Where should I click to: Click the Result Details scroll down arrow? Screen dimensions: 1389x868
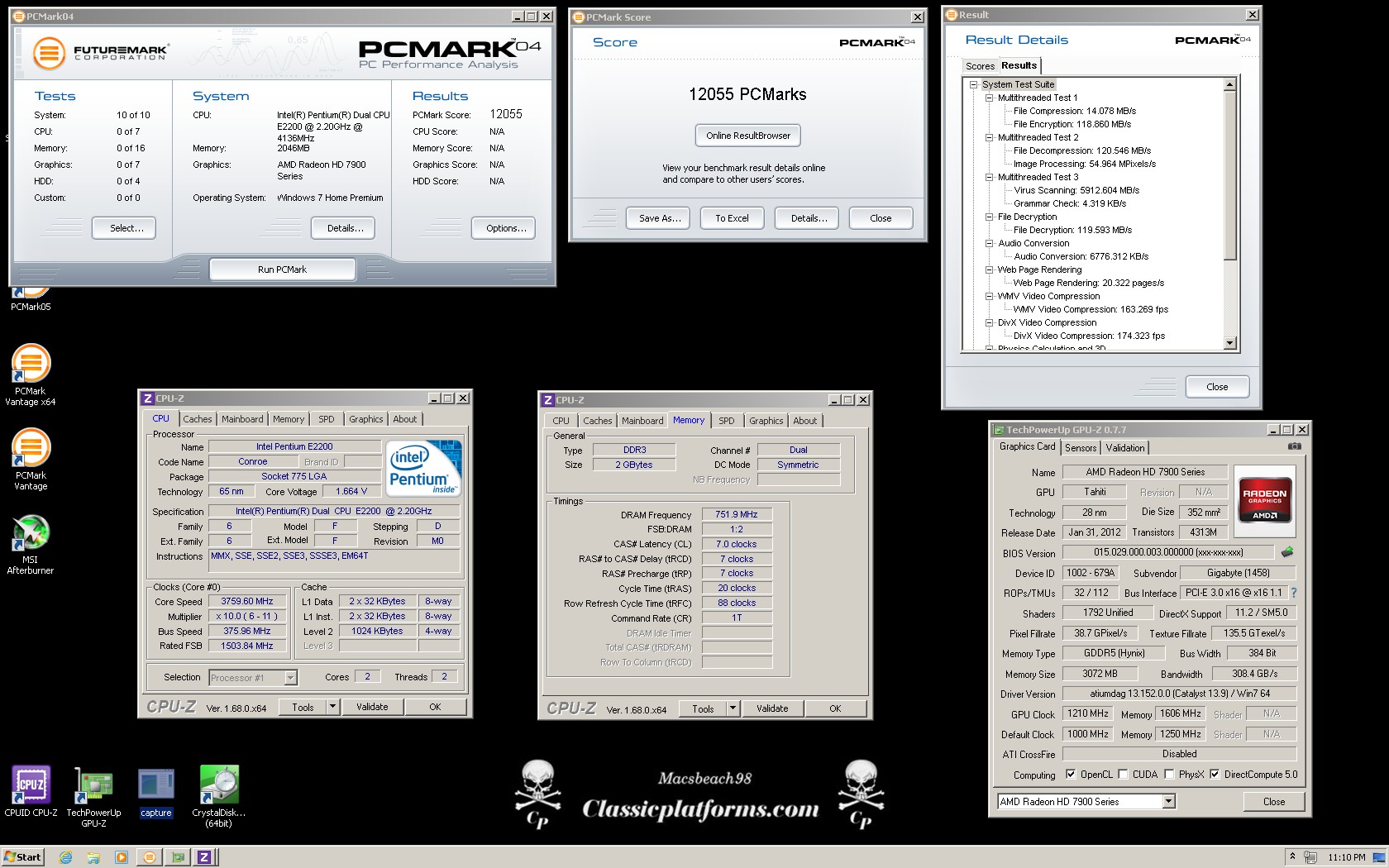tap(1229, 343)
